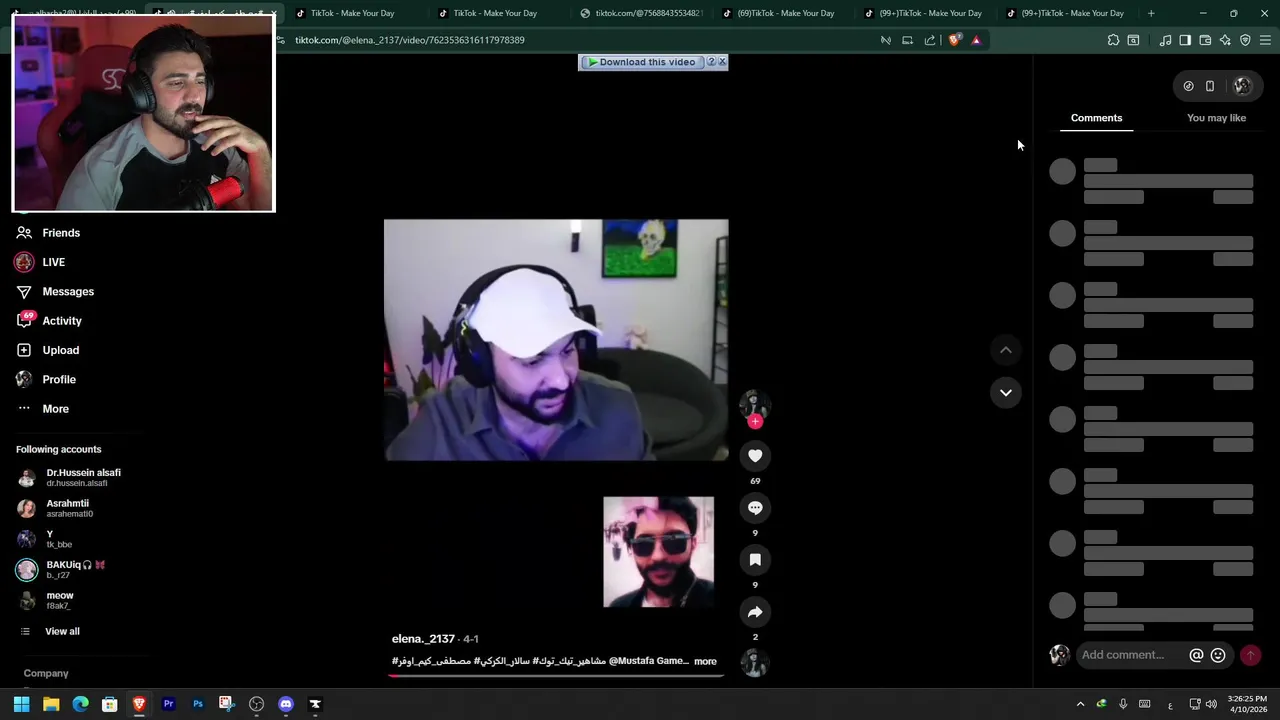Open the emoji picker in comment box

tap(1218, 655)
